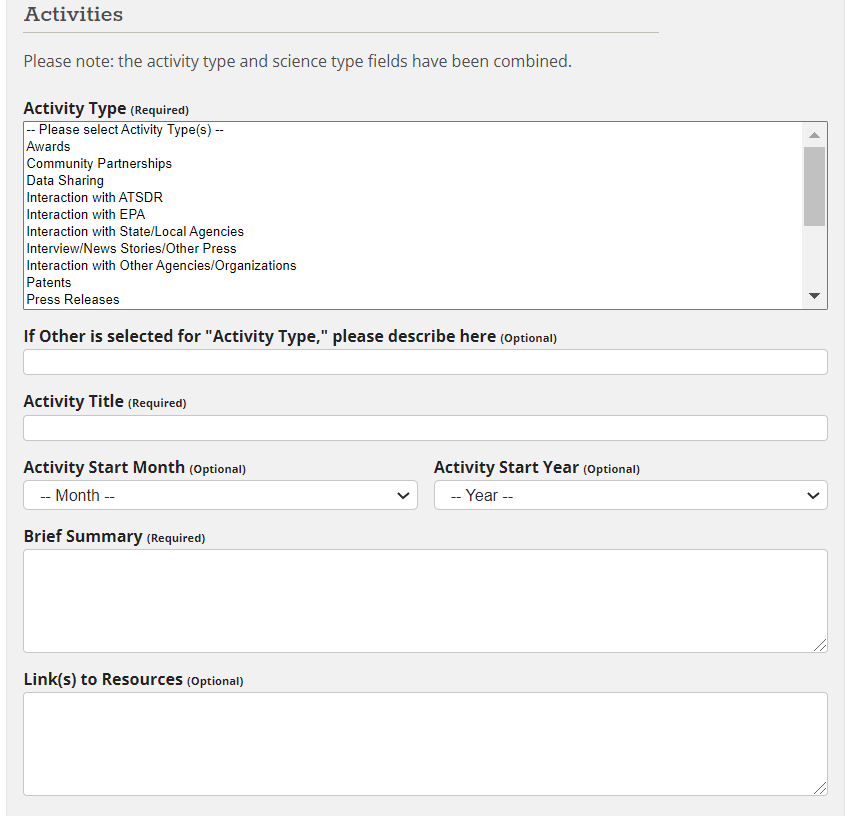Select Patents activity type
The width and height of the screenshot is (855, 816).
49,283
